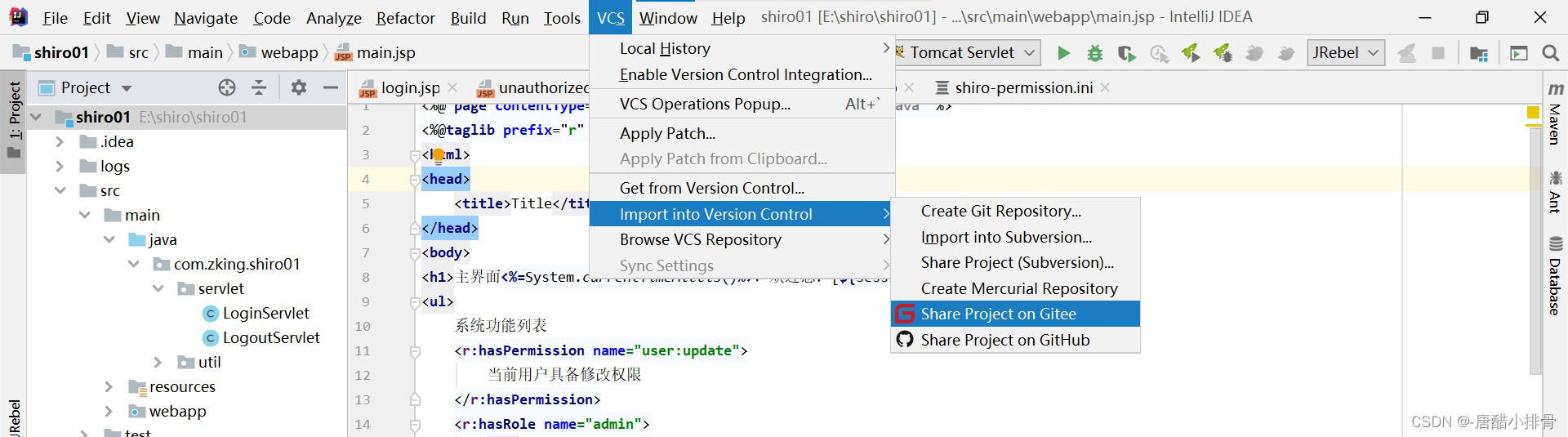The height and width of the screenshot is (437, 1568).
Task: Open the JRebel dropdown in toolbar
Action: pyautogui.click(x=1346, y=53)
